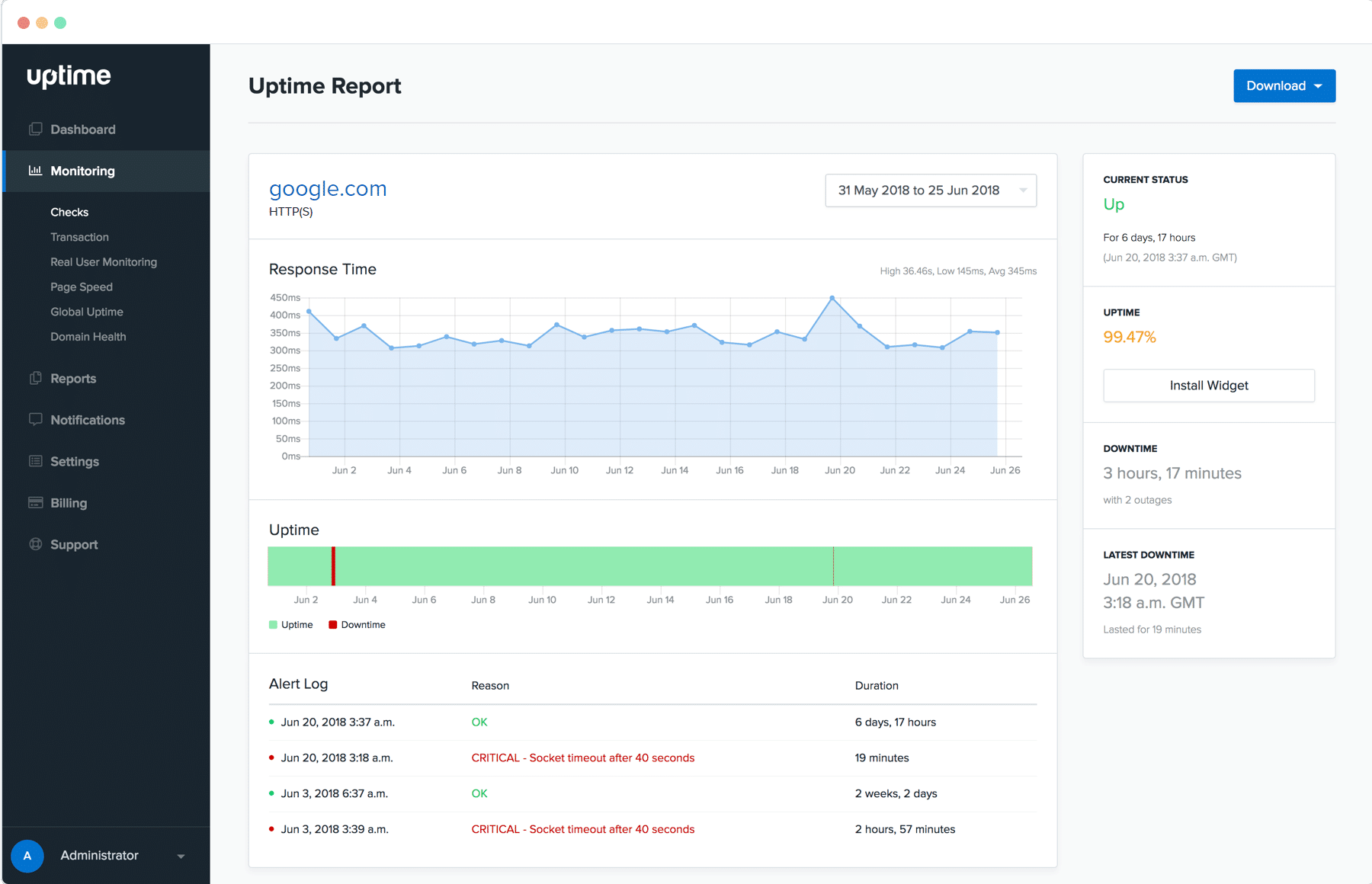Click the Notifications chat icon
1372x884 pixels.
36,419
